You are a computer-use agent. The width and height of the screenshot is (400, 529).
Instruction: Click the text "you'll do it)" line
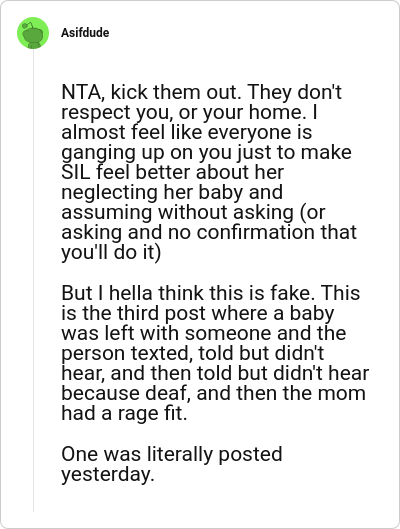[x=111, y=252]
